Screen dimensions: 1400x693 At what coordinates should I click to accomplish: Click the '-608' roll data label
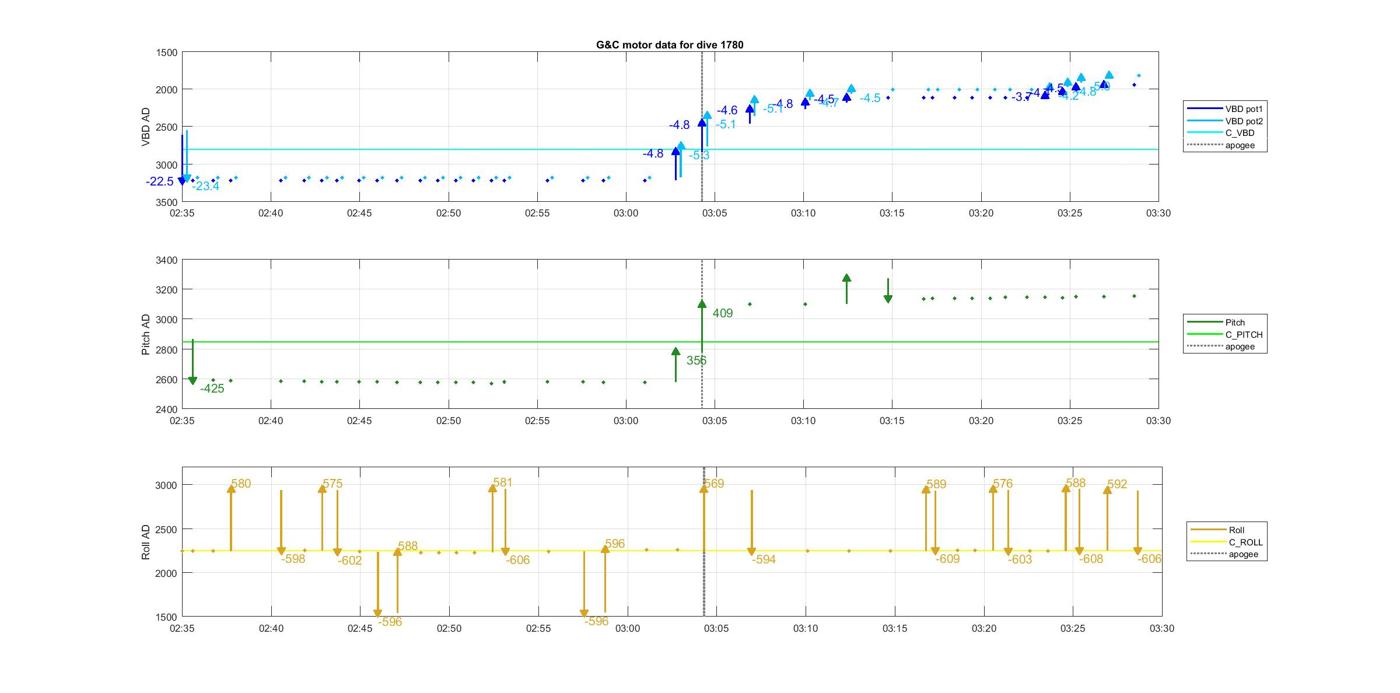pos(1091,559)
